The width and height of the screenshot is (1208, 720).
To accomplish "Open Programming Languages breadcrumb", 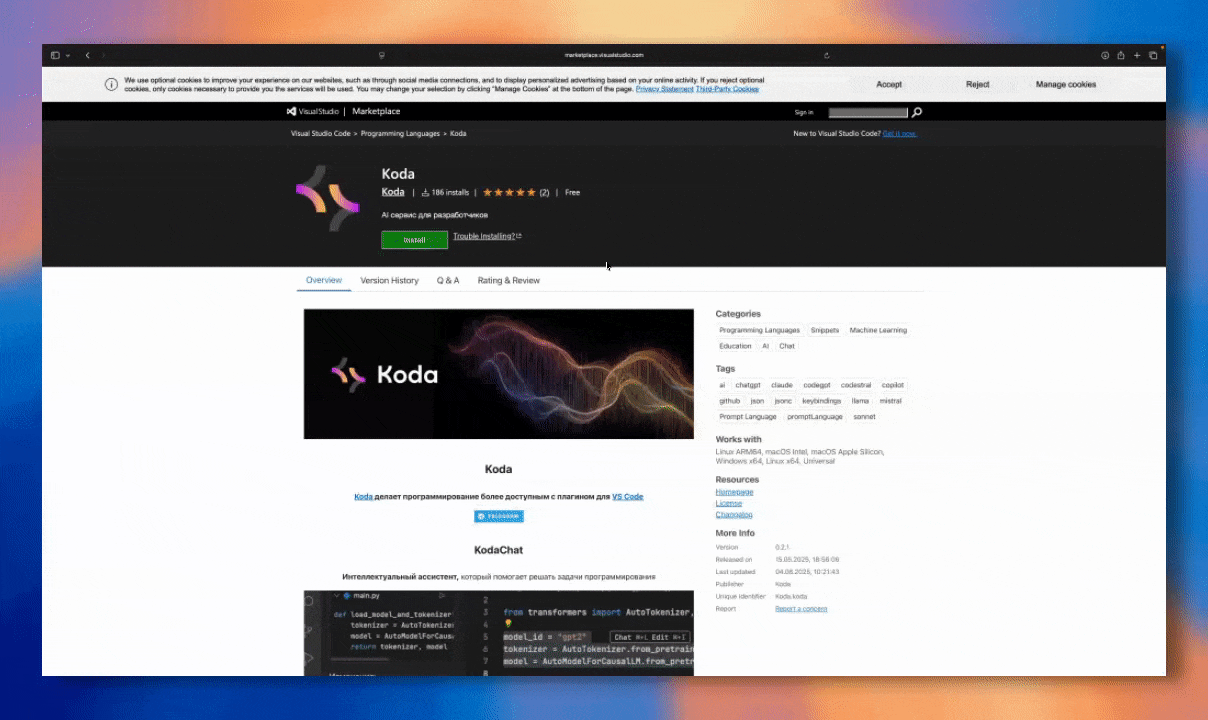I will (x=401, y=133).
